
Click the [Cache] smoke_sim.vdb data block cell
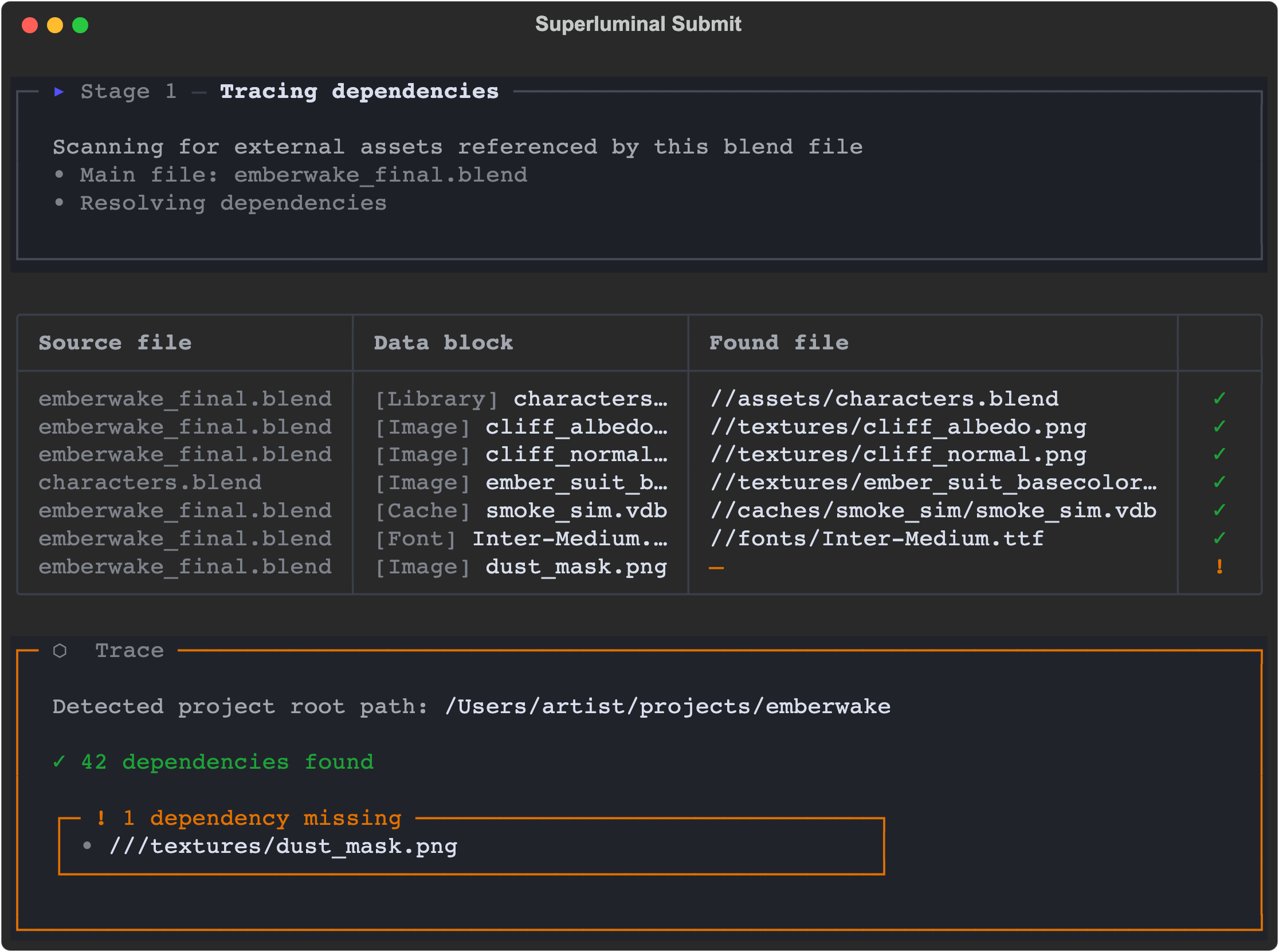(521, 510)
